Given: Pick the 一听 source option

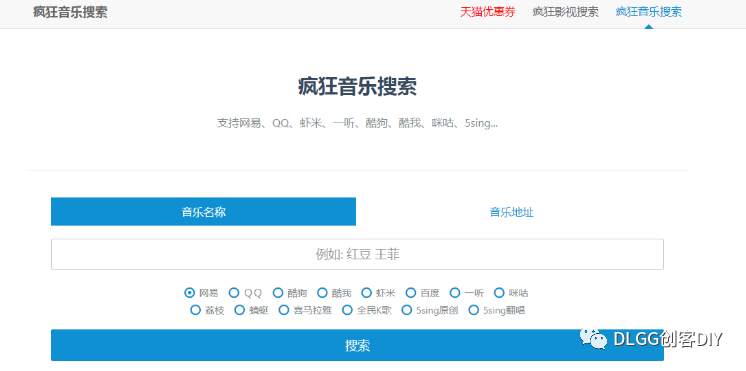Looking at the screenshot, I should click(455, 293).
